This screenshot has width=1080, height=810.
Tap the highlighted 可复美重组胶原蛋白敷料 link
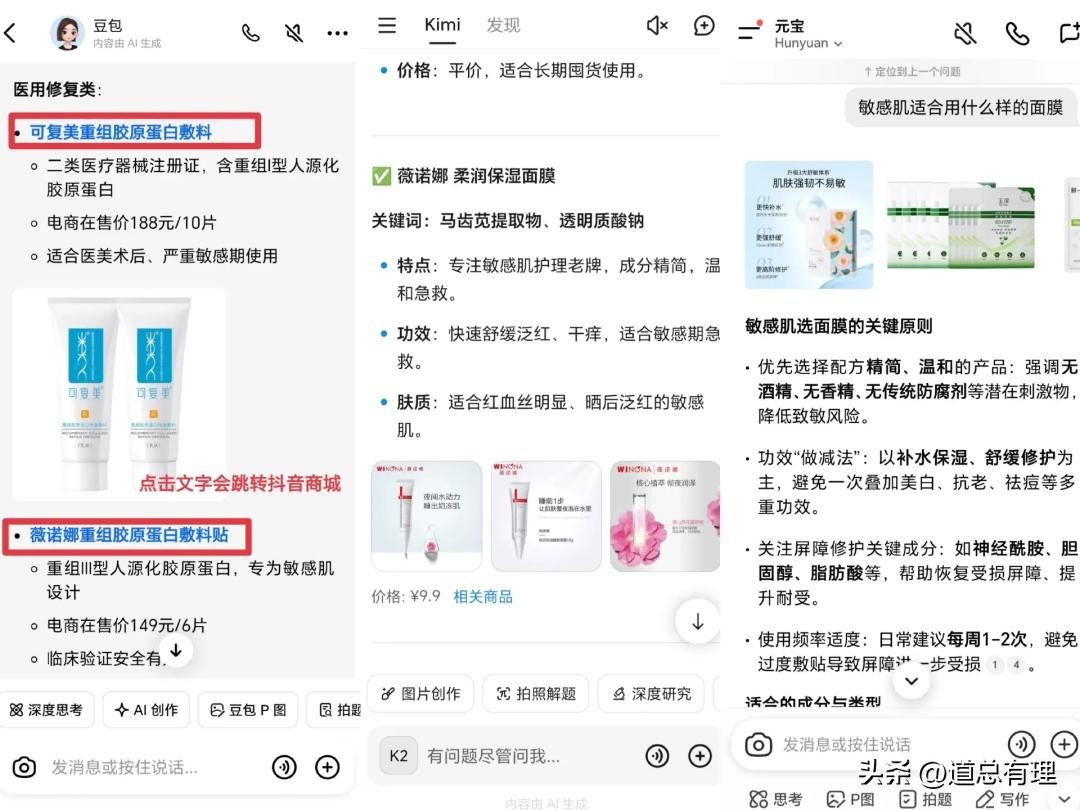tap(125, 130)
